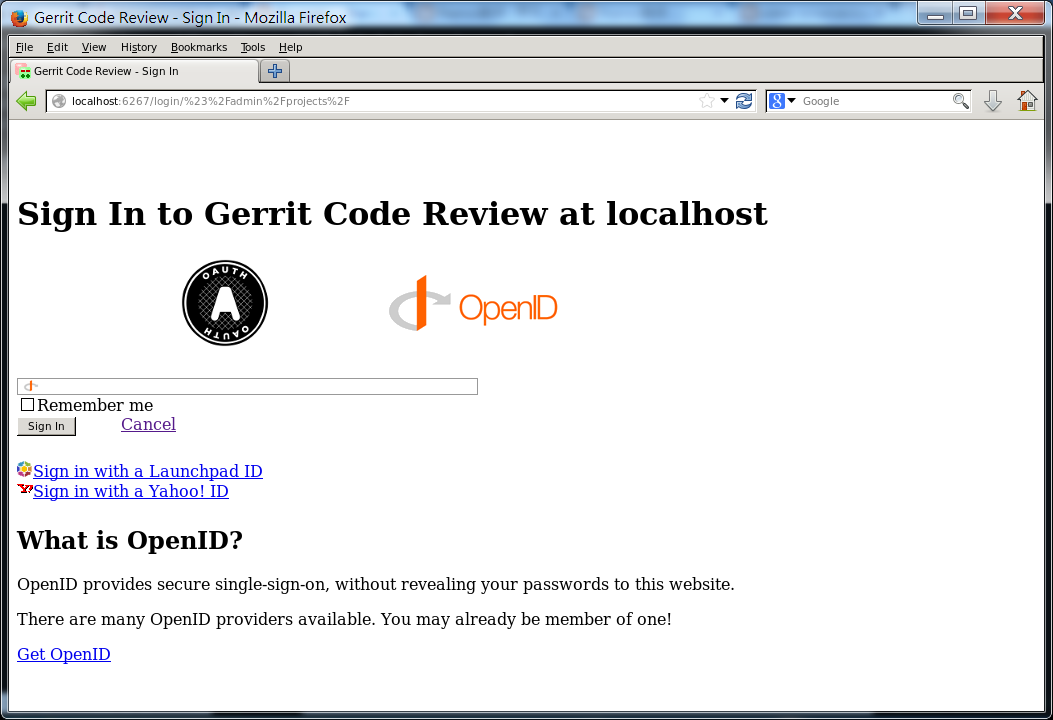Click the site identity globe icon

(59, 101)
